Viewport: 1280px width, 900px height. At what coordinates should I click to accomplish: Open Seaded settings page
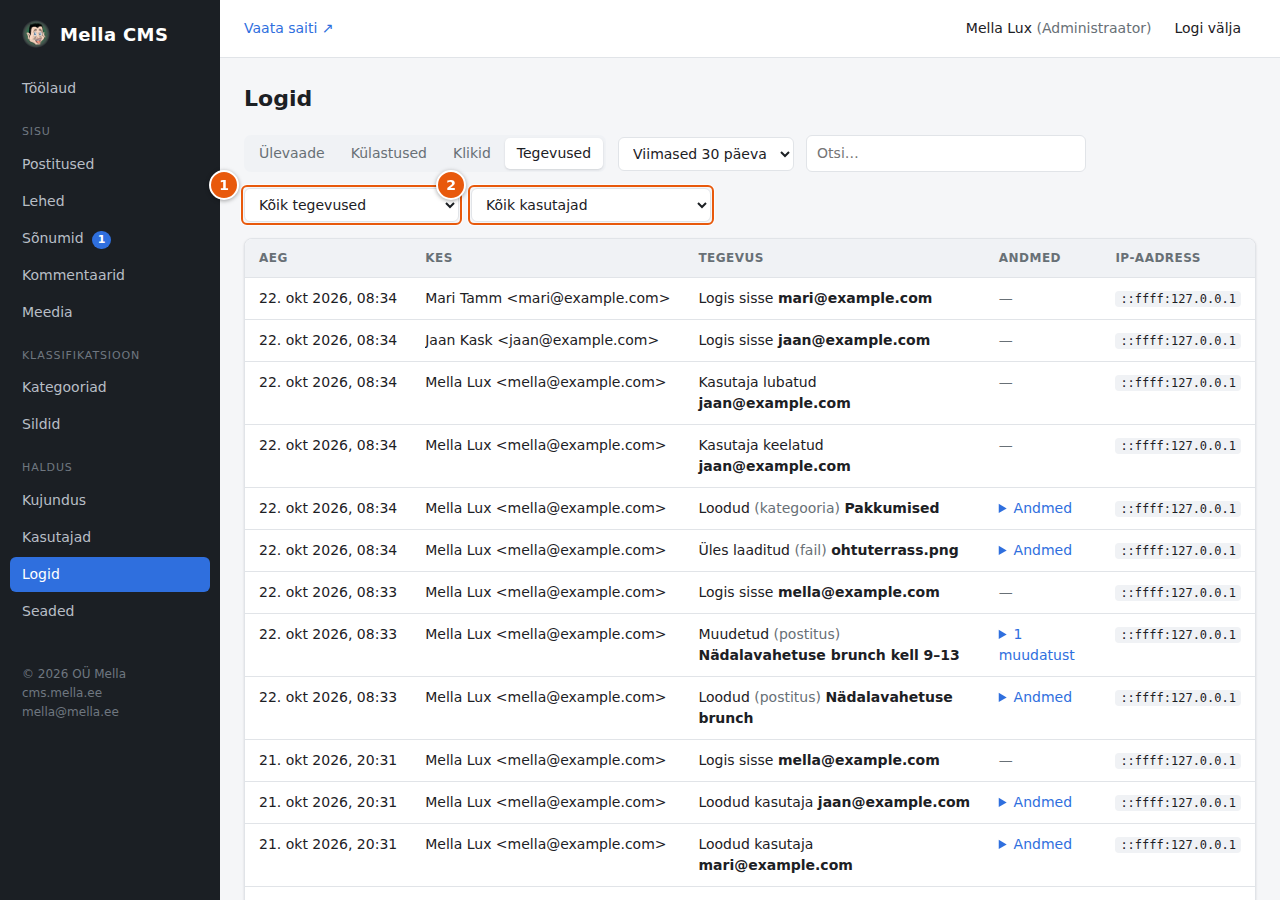point(110,611)
